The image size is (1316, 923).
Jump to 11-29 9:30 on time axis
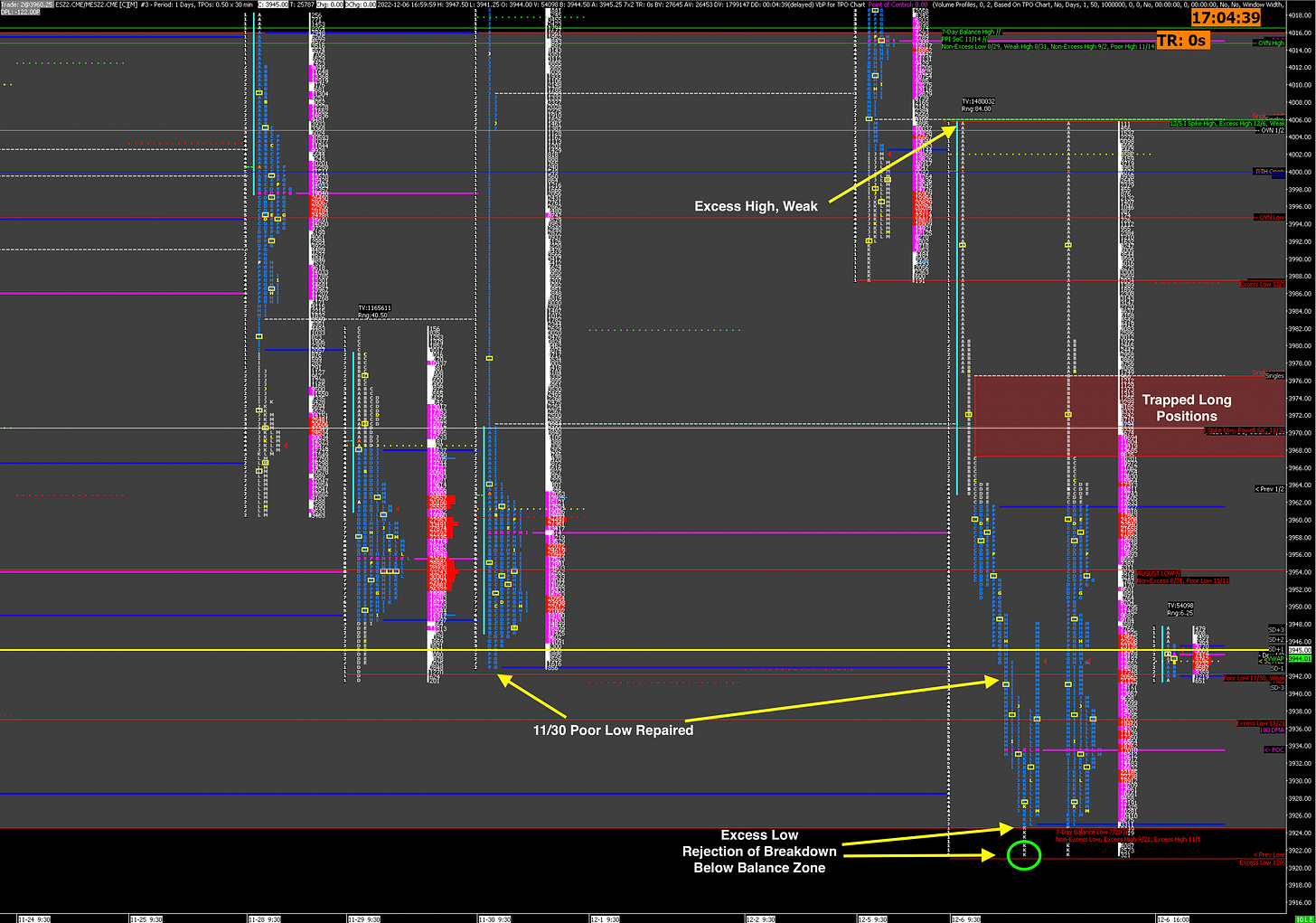click(x=364, y=918)
